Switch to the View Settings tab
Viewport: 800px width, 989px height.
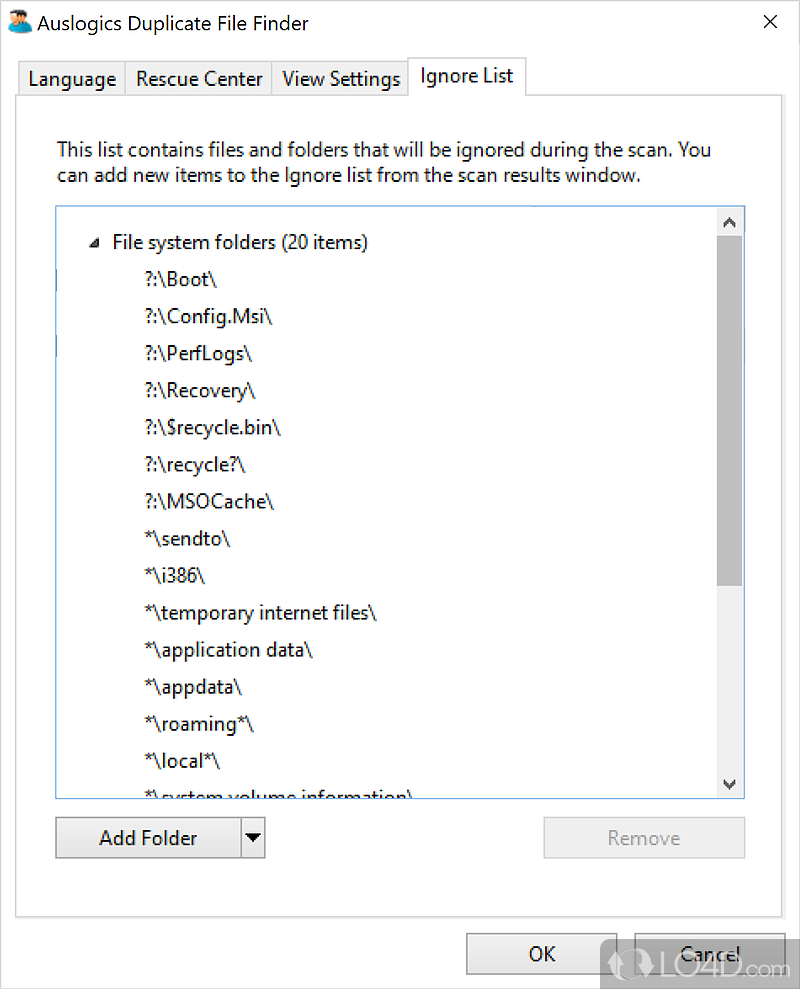pos(341,79)
